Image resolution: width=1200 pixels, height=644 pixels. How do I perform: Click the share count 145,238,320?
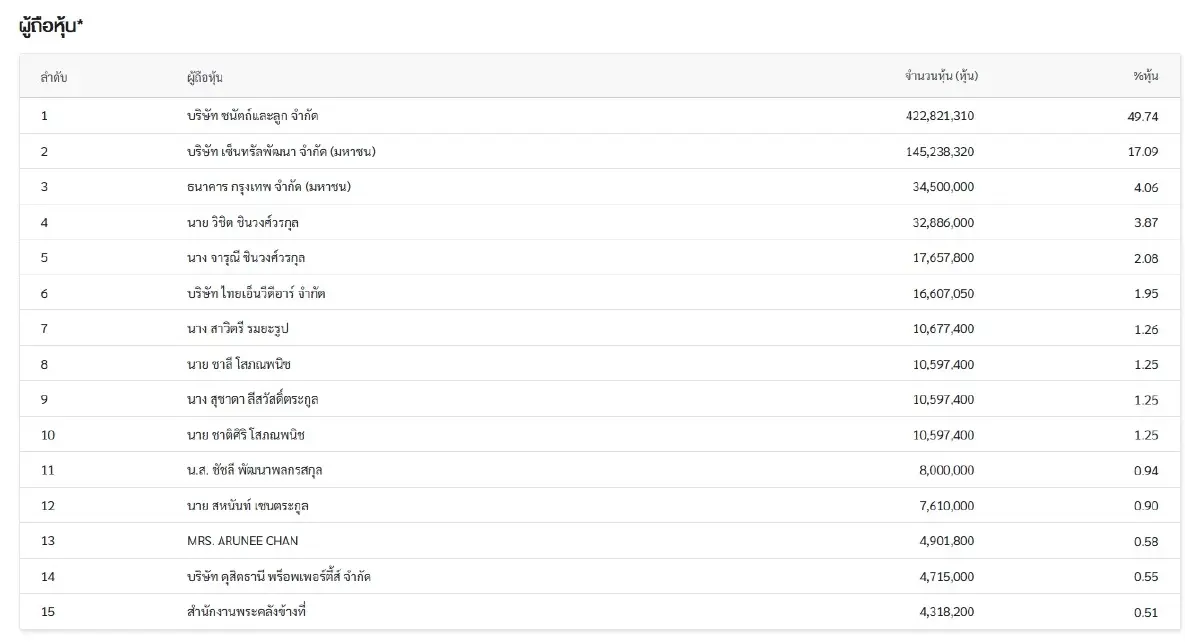(x=939, y=152)
